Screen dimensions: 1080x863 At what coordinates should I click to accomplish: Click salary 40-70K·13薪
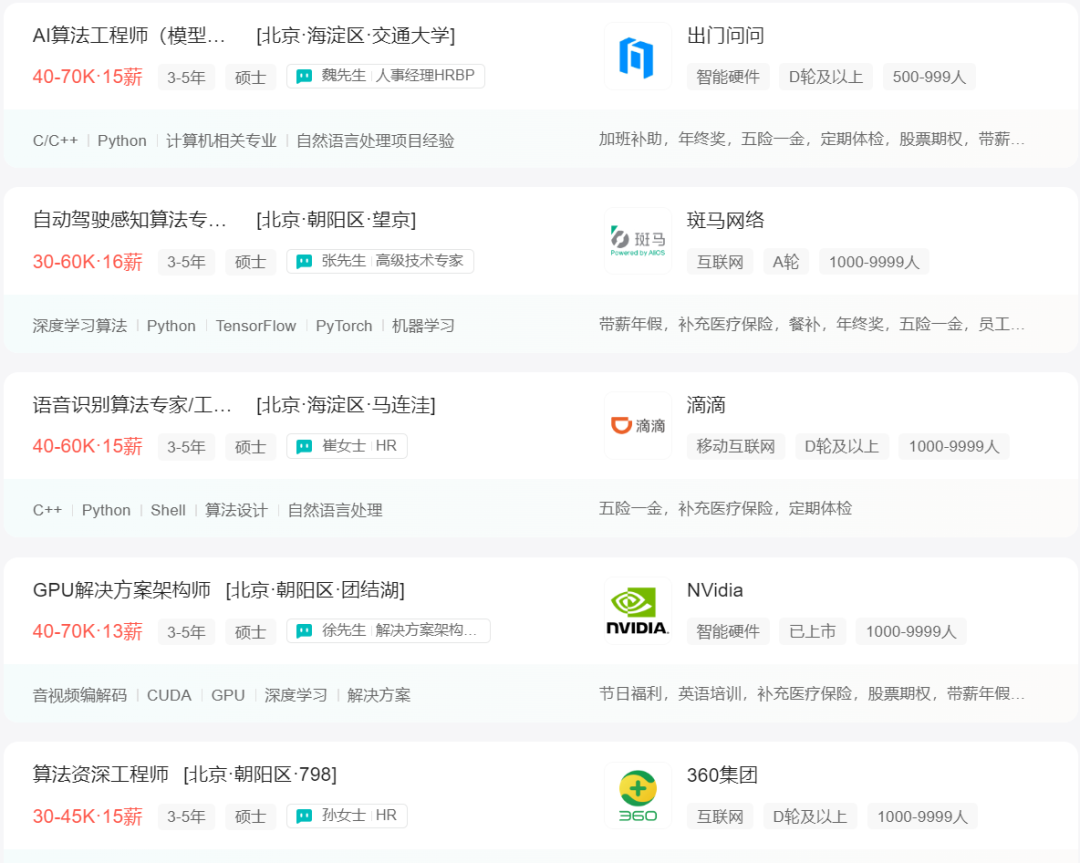[87, 631]
